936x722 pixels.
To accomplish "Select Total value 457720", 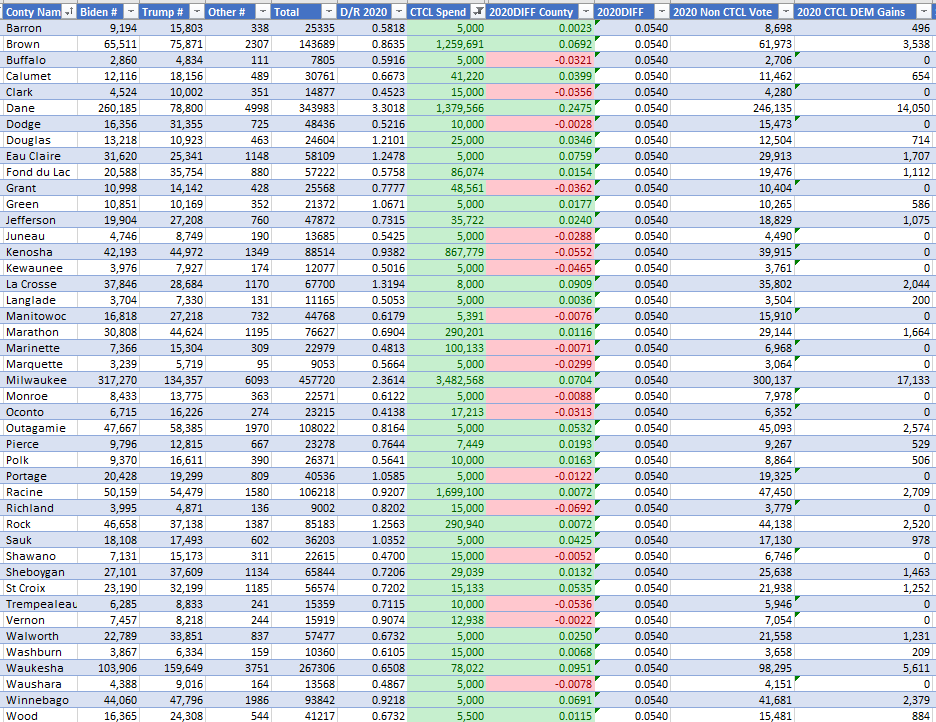I will (x=304, y=380).
